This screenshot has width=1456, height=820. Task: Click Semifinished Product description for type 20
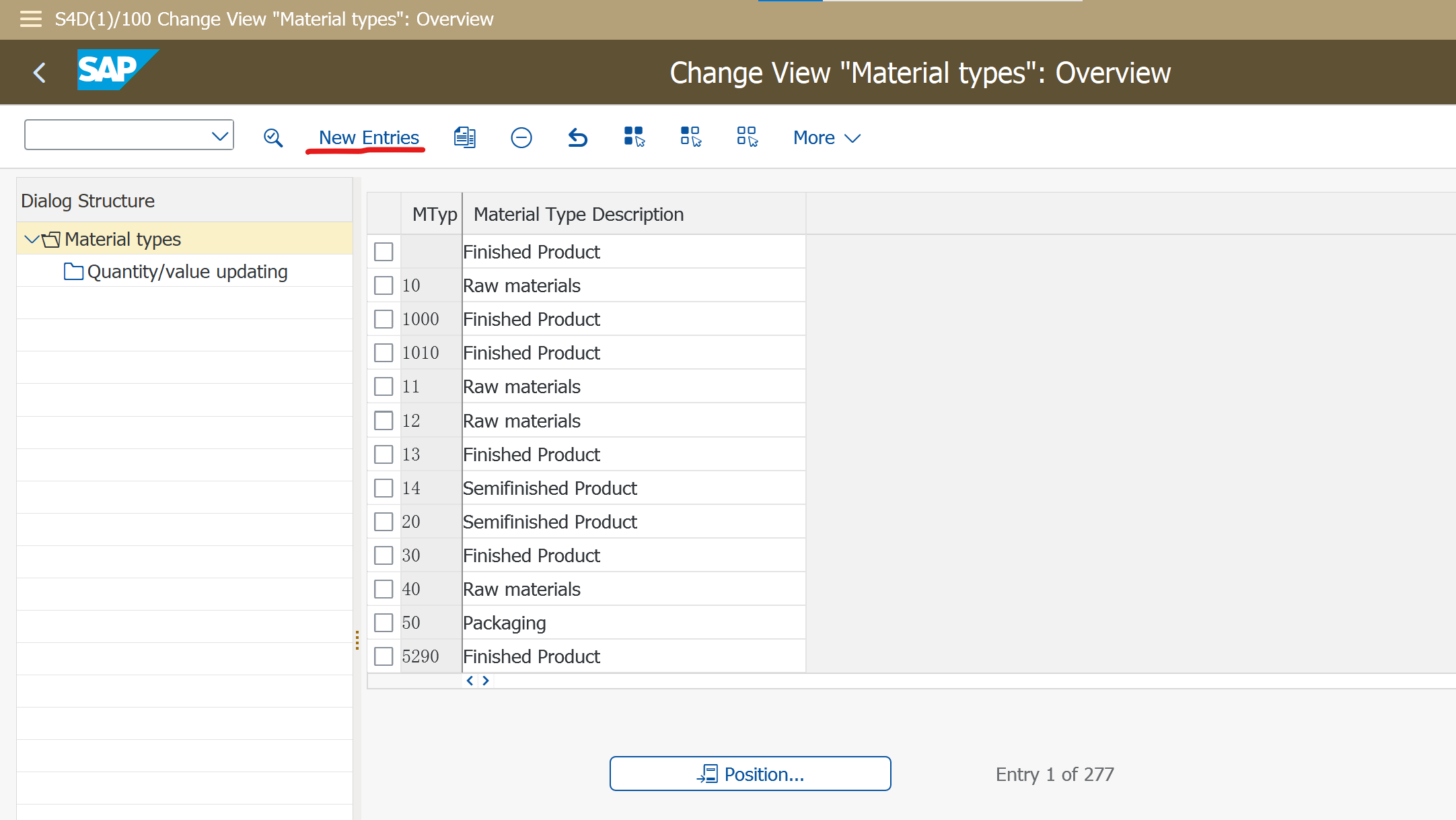tap(634, 522)
